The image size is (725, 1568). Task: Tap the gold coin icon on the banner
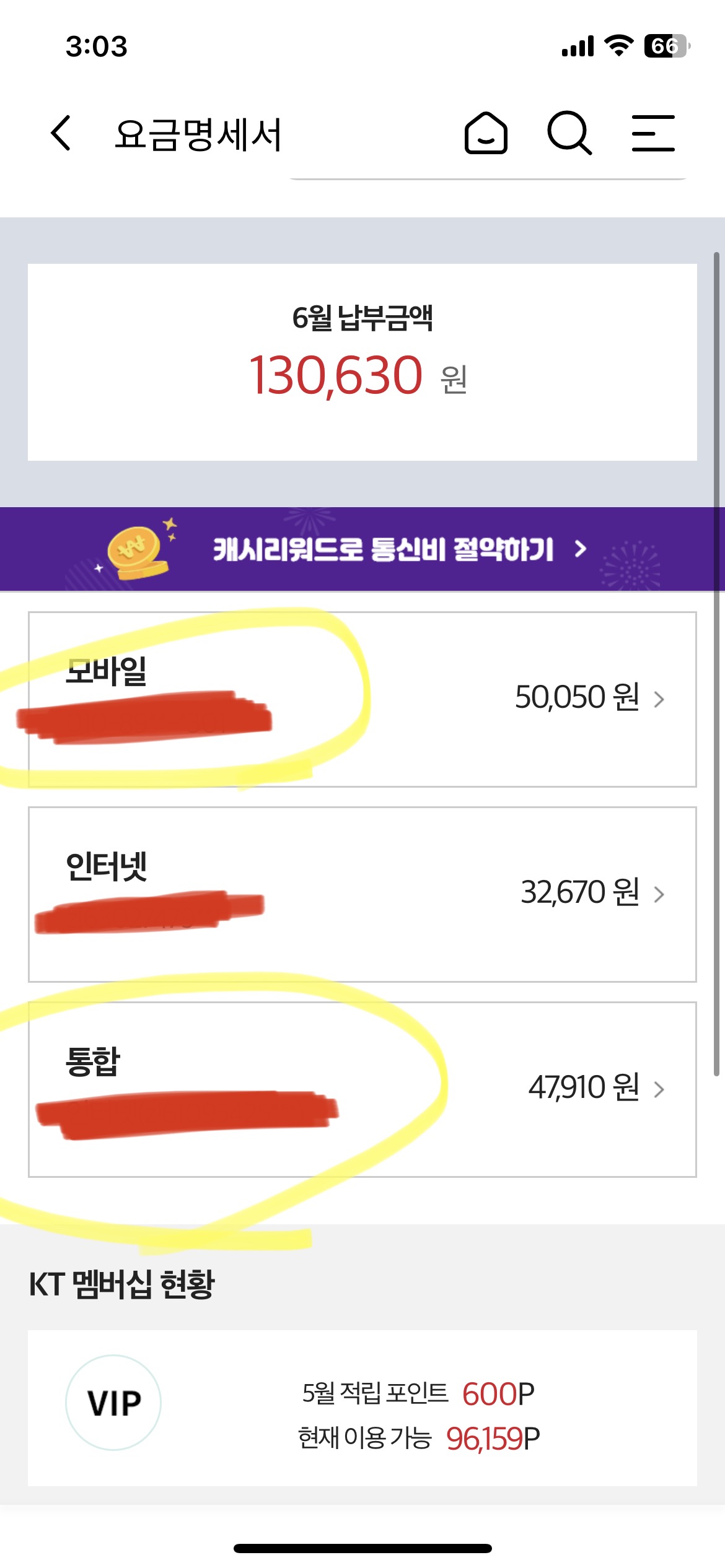[x=138, y=551]
